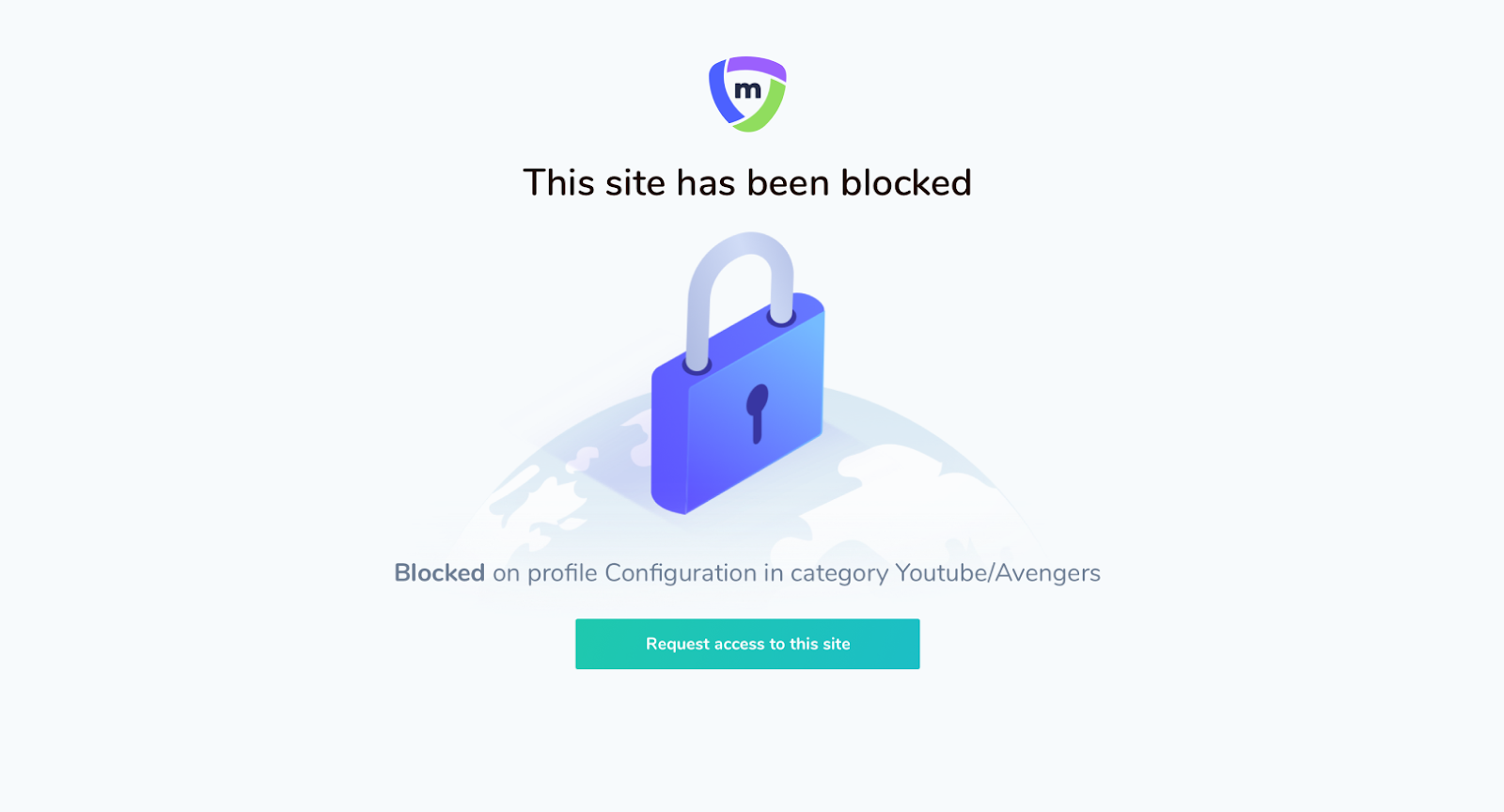Click the 'Youtube/Avengers' category text

pyautogui.click(x=997, y=573)
